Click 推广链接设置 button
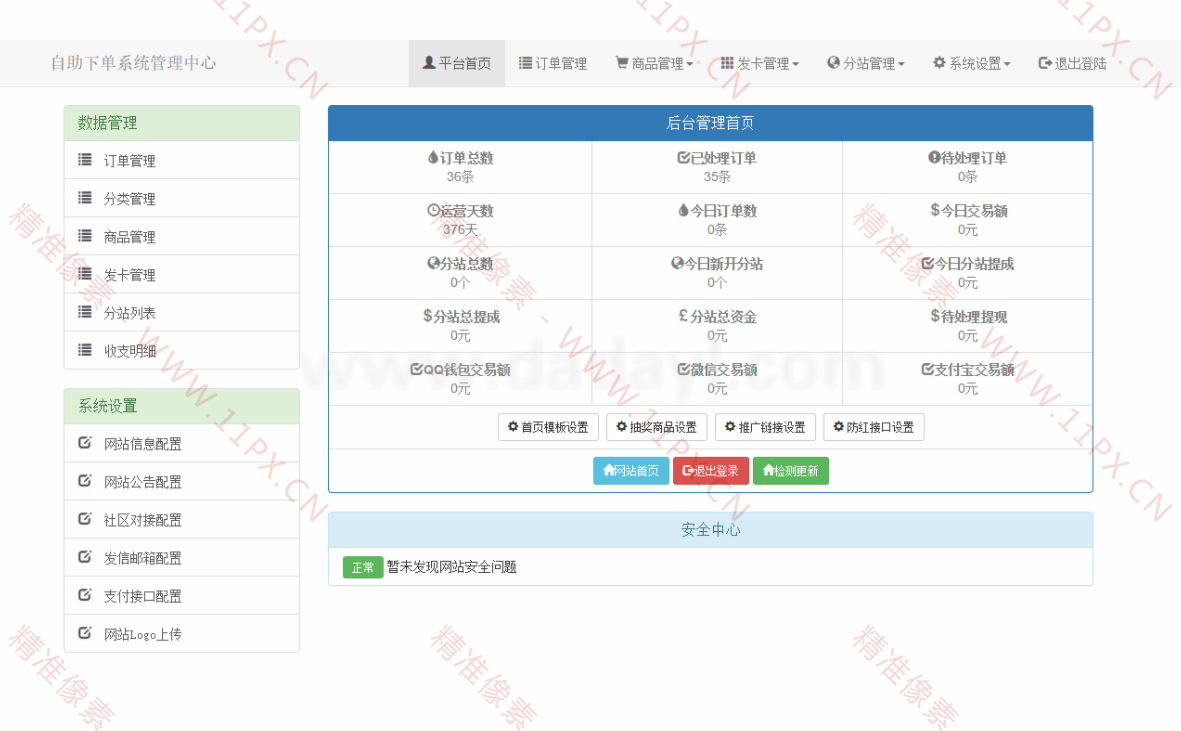Viewport: 1181px width, 731px height. (x=765, y=427)
